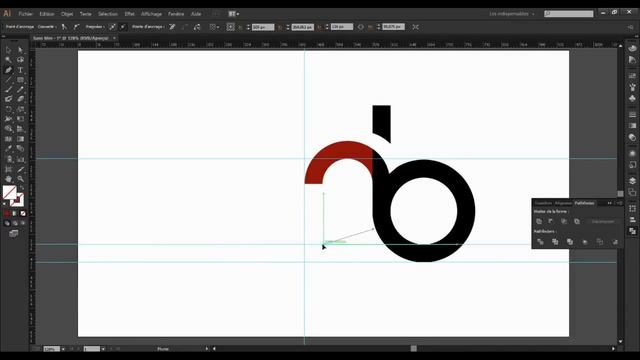
Task: Select the Zoom magnifier tool
Action: click(20, 179)
